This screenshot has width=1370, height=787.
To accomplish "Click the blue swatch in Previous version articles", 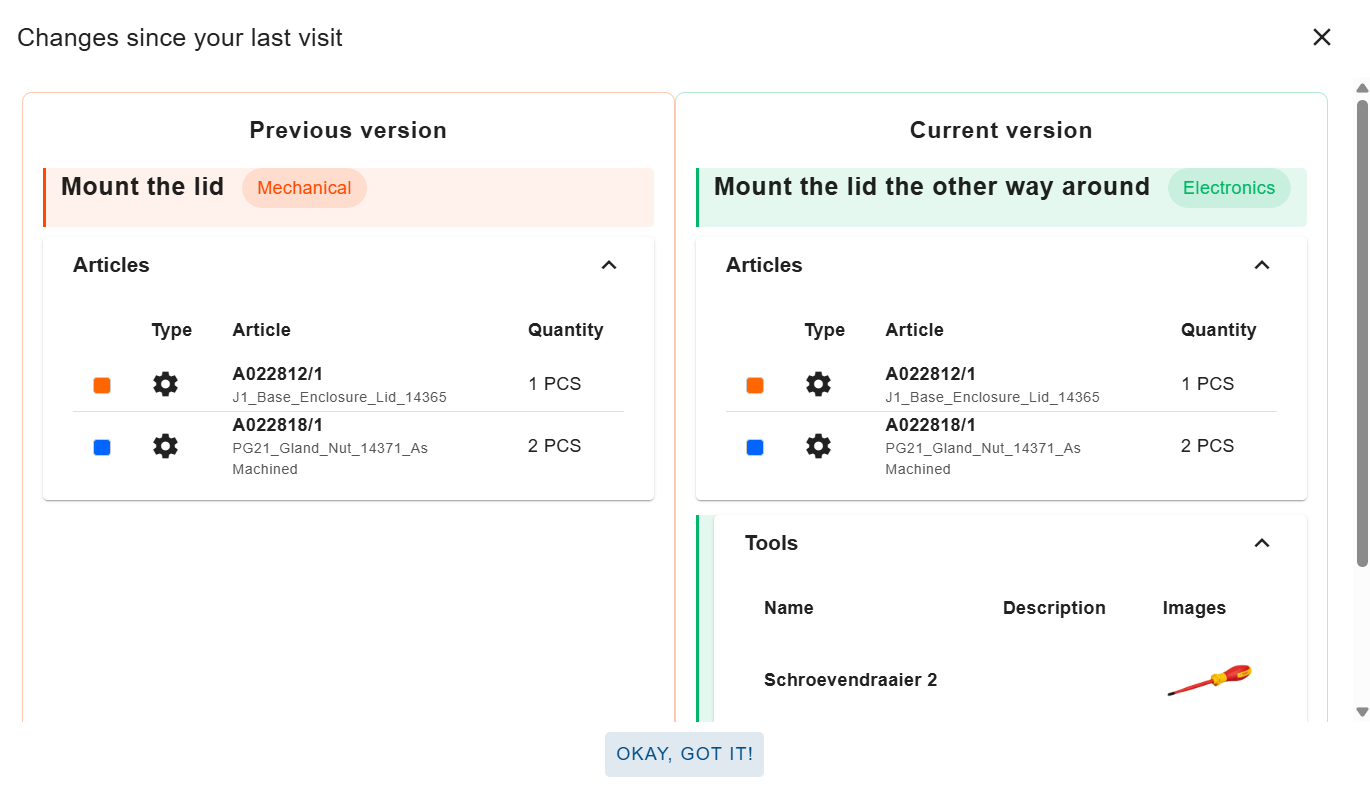I will pyautogui.click(x=102, y=447).
